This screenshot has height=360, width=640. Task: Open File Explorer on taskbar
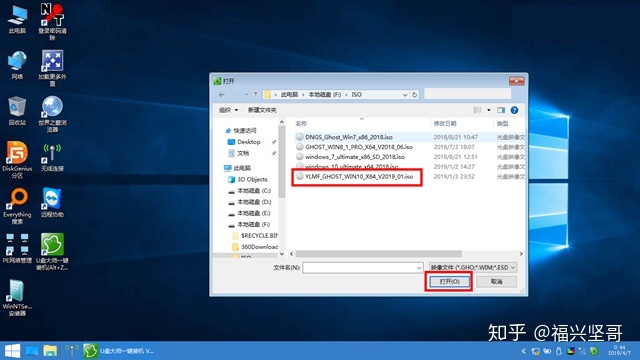(x=50, y=351)
